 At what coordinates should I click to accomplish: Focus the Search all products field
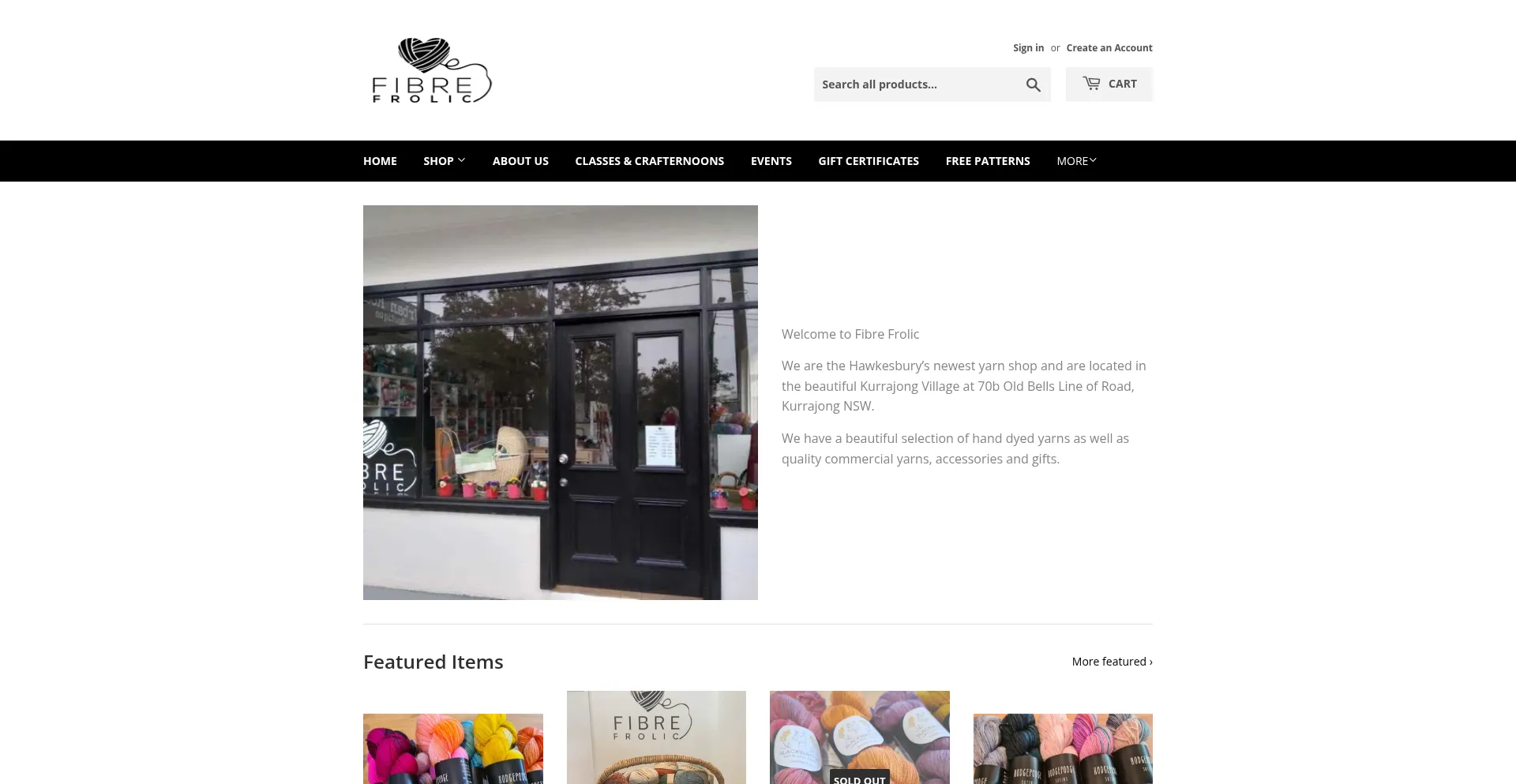tap(918, 84)
